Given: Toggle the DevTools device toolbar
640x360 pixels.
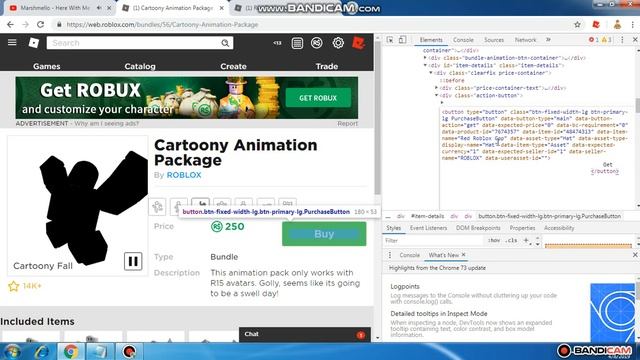Looking at the screenshot, I should coord(402,40).
